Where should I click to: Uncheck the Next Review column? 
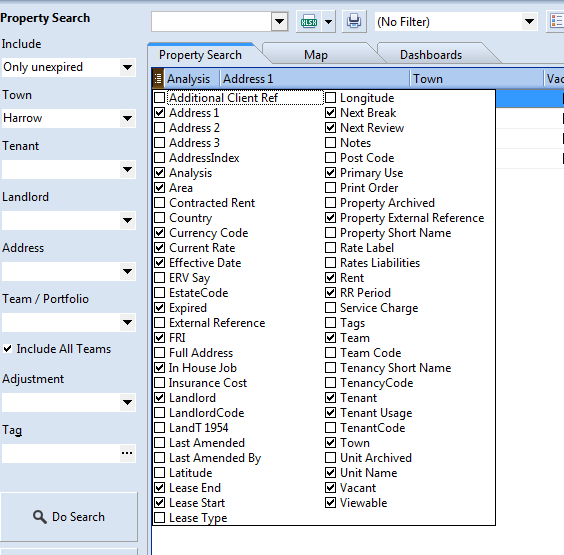[x=331, y=128]
